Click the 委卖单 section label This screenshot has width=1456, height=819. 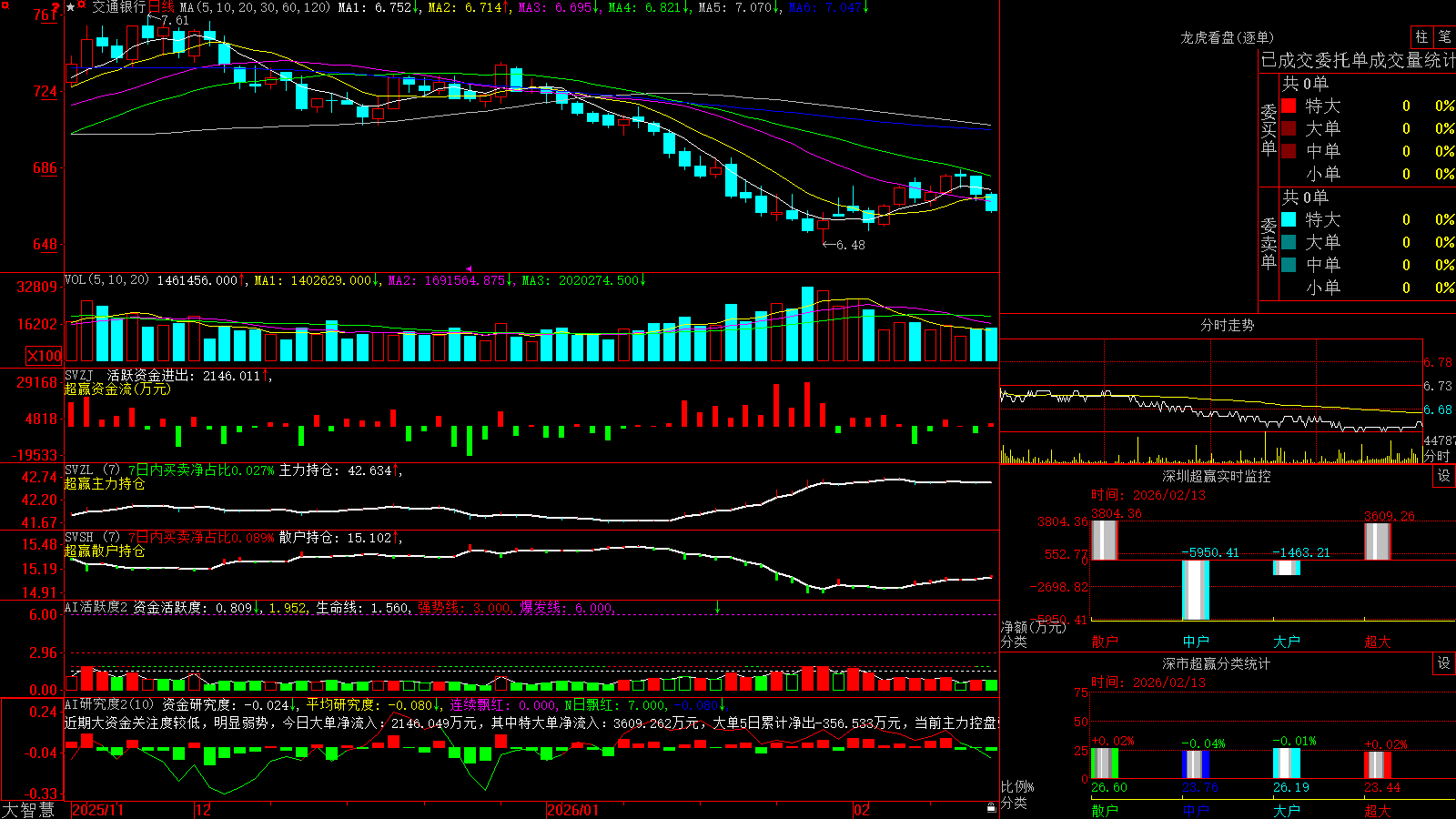[1269, 244]
